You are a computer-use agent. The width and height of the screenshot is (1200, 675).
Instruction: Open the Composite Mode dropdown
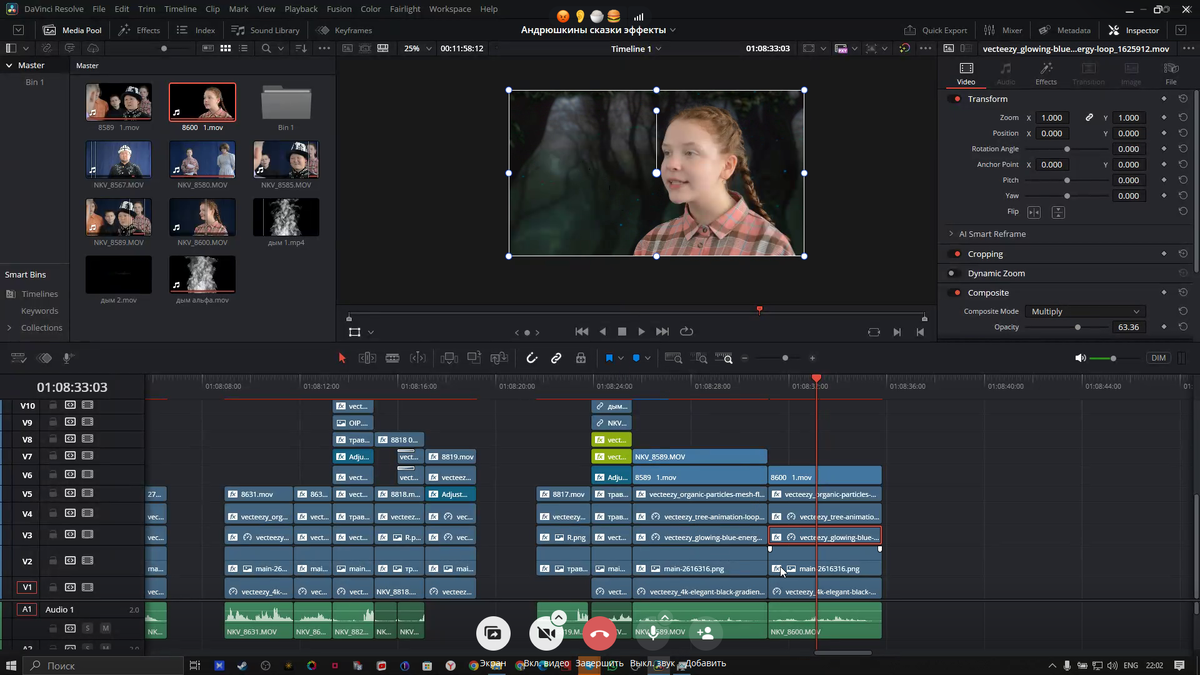point(1085,311)
